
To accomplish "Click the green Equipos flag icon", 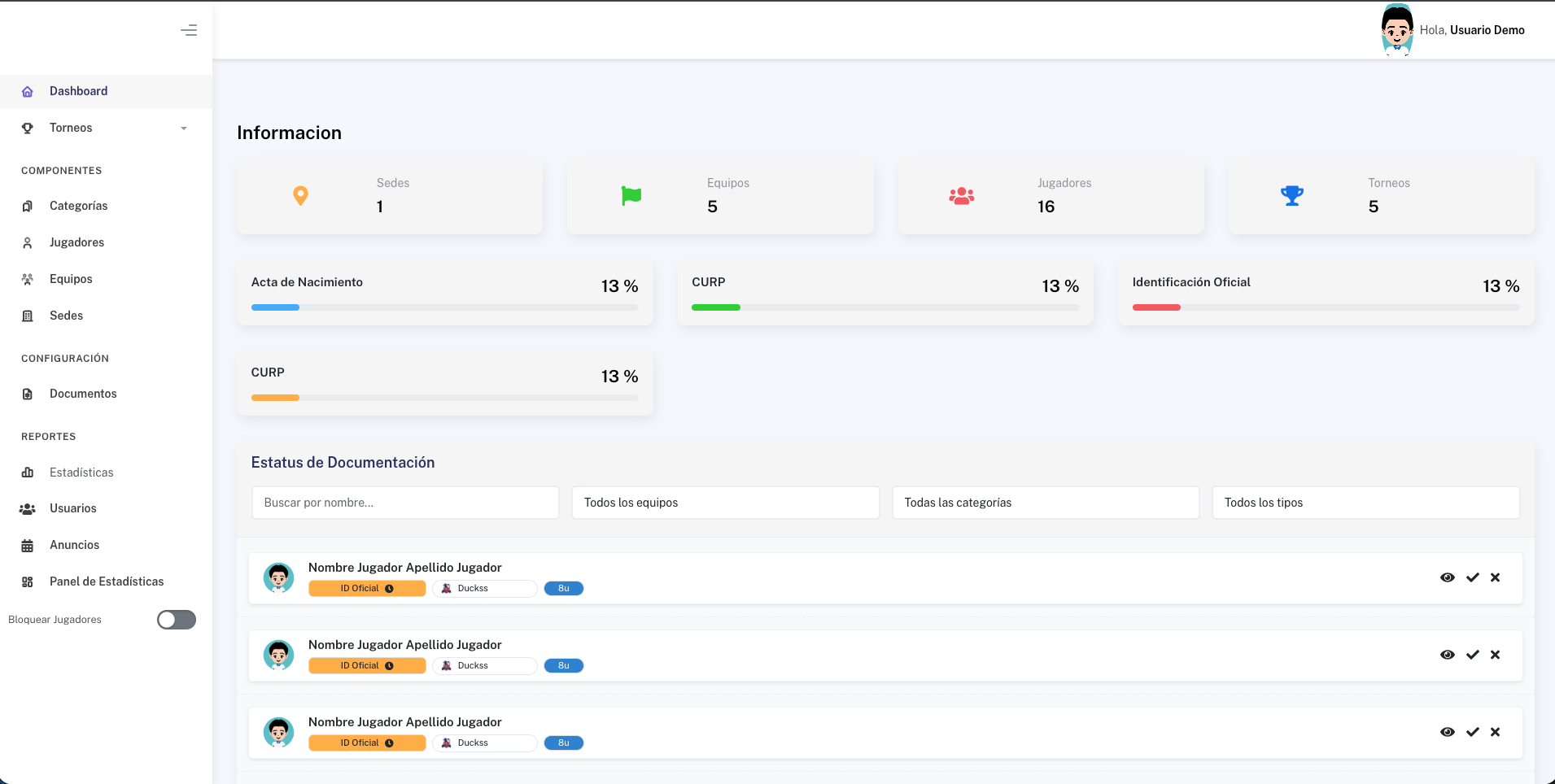I will pyautogui.click(x=631, y=196).
